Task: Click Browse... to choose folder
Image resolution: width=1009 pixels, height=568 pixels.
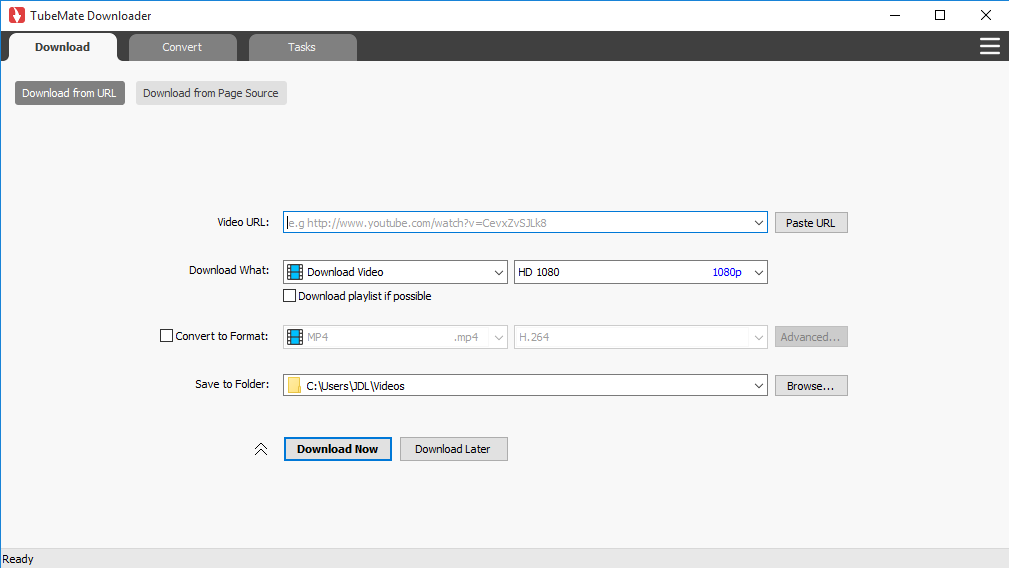Action: coord(811,385)
